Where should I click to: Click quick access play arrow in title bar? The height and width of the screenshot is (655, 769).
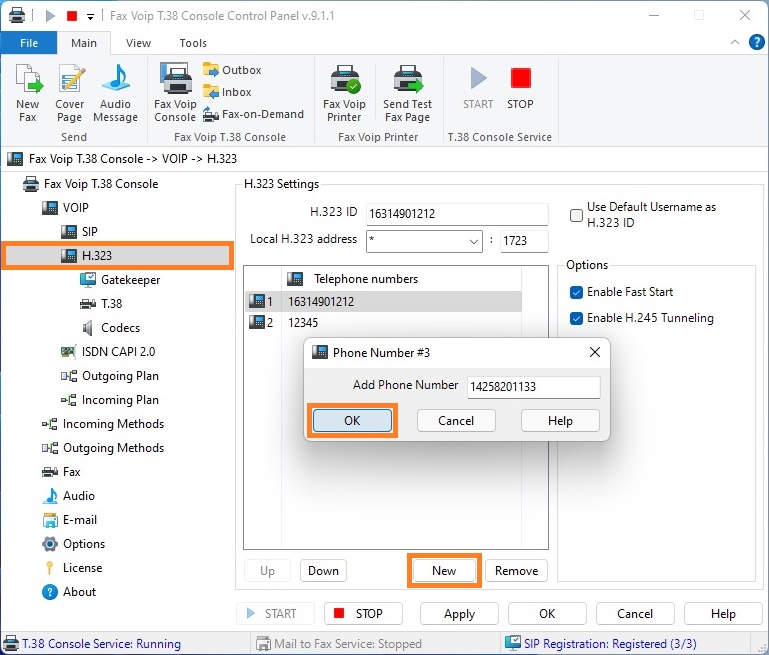[50, 16]
